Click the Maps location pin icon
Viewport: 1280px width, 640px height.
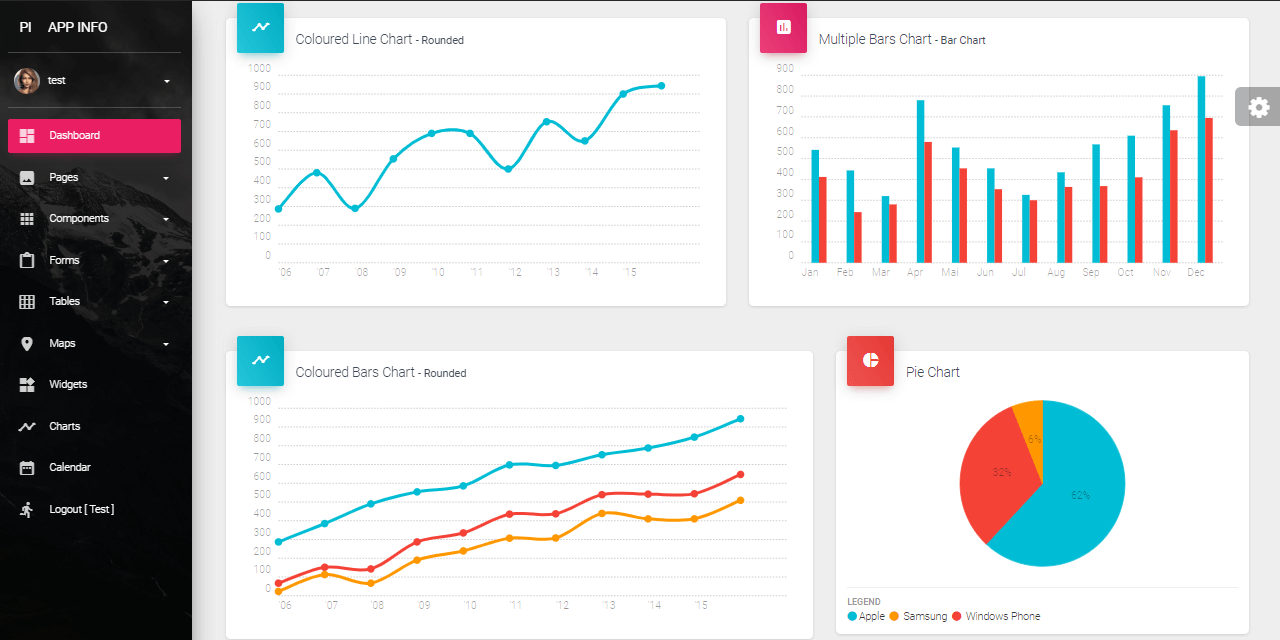click(27, 343)
